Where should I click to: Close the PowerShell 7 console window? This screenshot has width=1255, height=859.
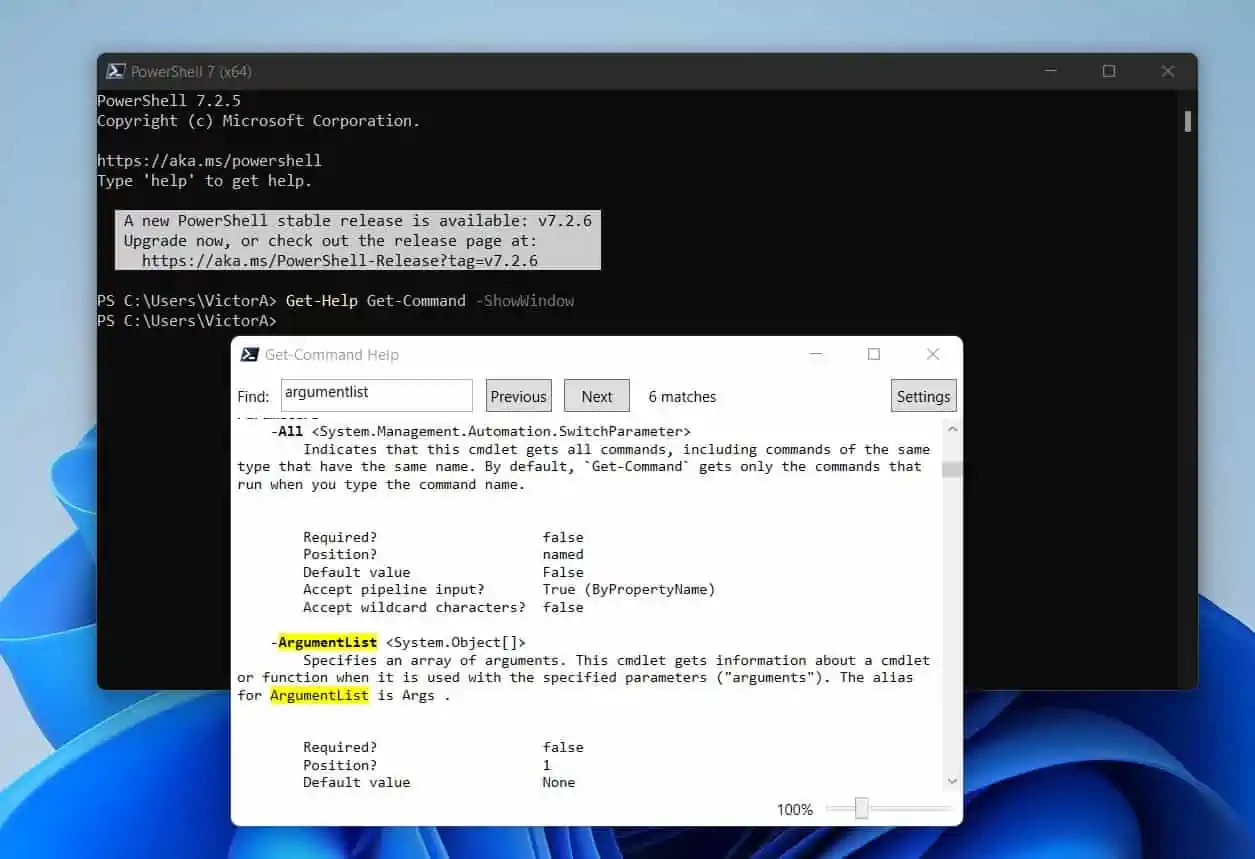[x=1167, y=71]
